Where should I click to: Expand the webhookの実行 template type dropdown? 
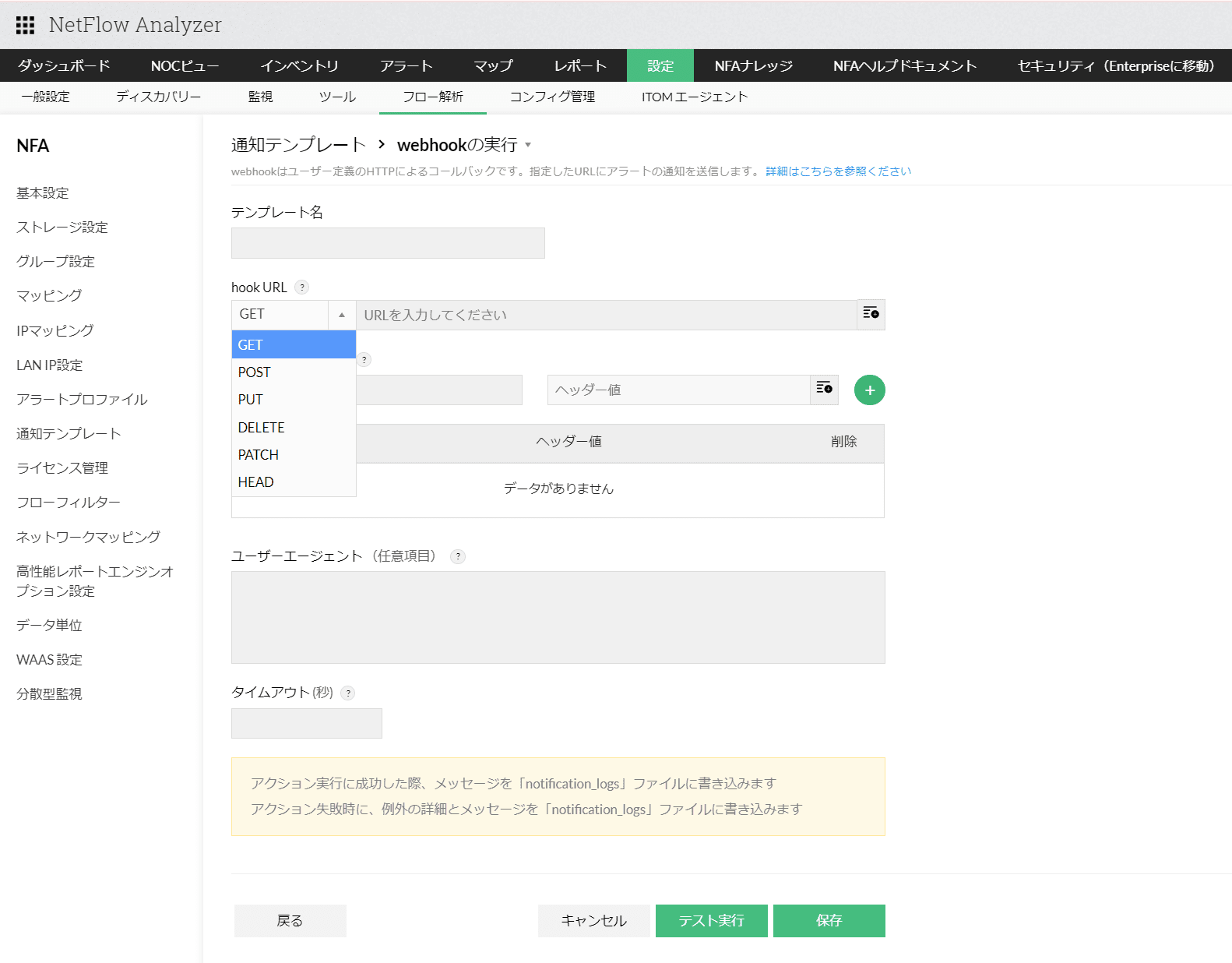528,145
